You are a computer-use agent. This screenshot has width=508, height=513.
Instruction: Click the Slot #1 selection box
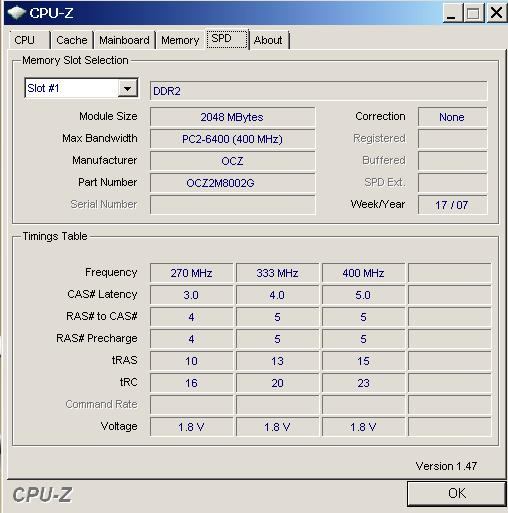tap(81, 88)
